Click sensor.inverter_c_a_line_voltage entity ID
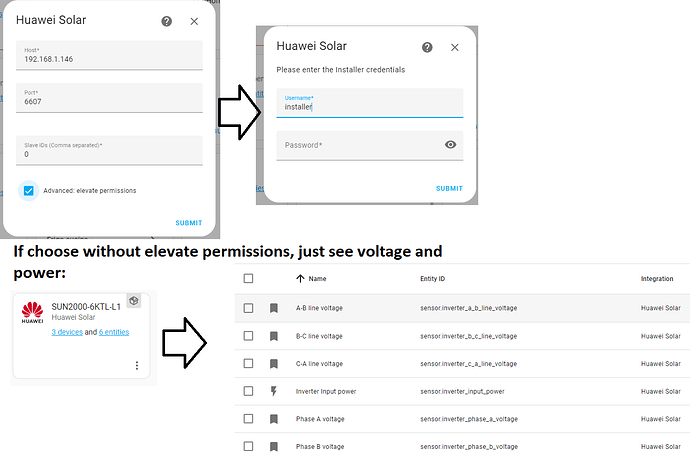Screen dimensions: 690x459 click(x=469, y=364)
